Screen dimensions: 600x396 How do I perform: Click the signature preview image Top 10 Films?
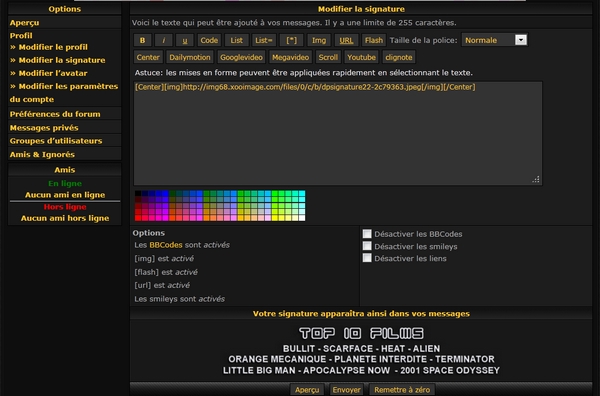click(x=361, y=351)
